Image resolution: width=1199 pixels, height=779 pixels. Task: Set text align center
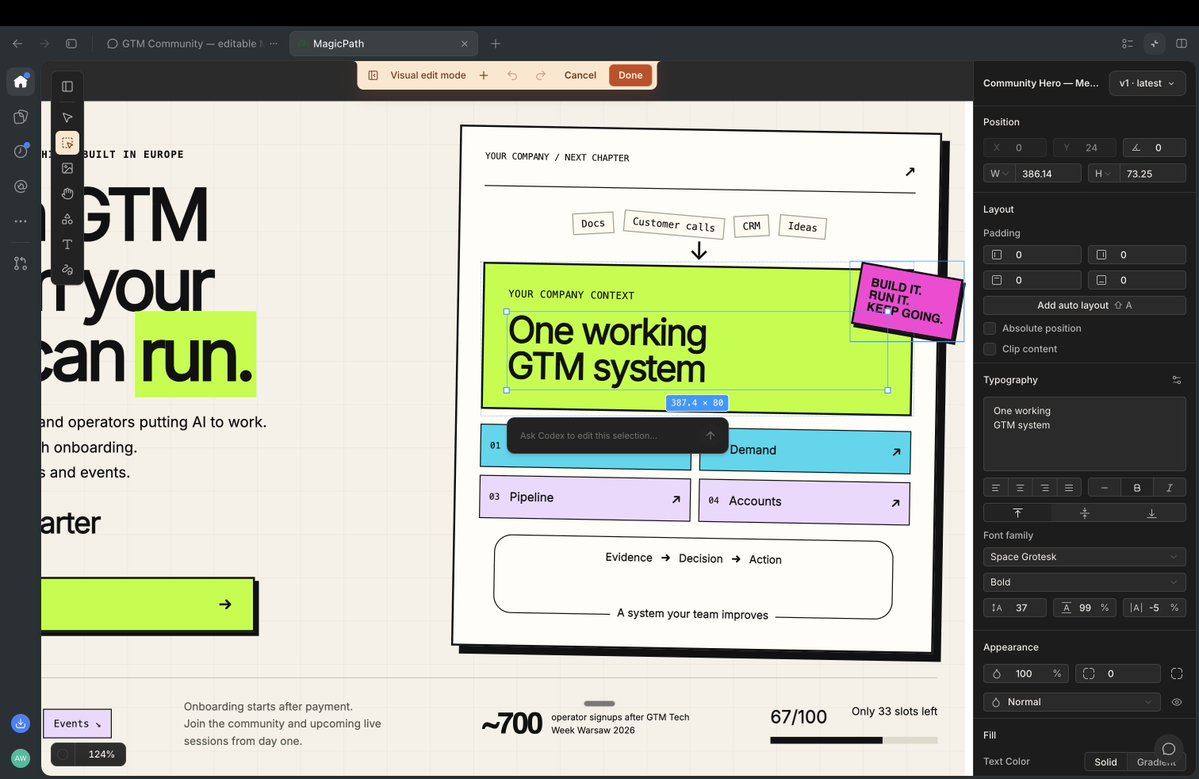tap(1020, 488)
